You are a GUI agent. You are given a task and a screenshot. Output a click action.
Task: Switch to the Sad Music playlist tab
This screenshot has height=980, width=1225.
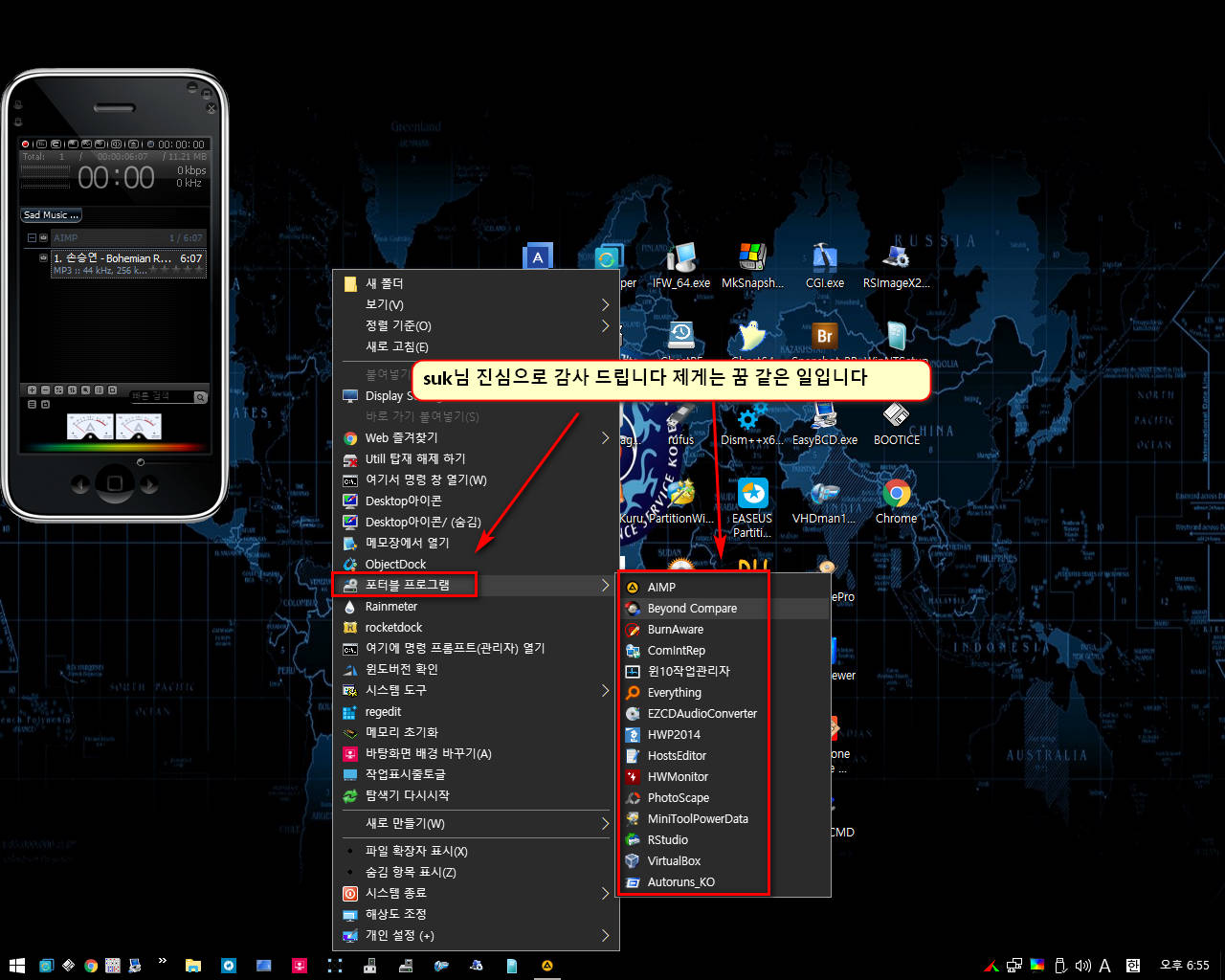point(52,215)
